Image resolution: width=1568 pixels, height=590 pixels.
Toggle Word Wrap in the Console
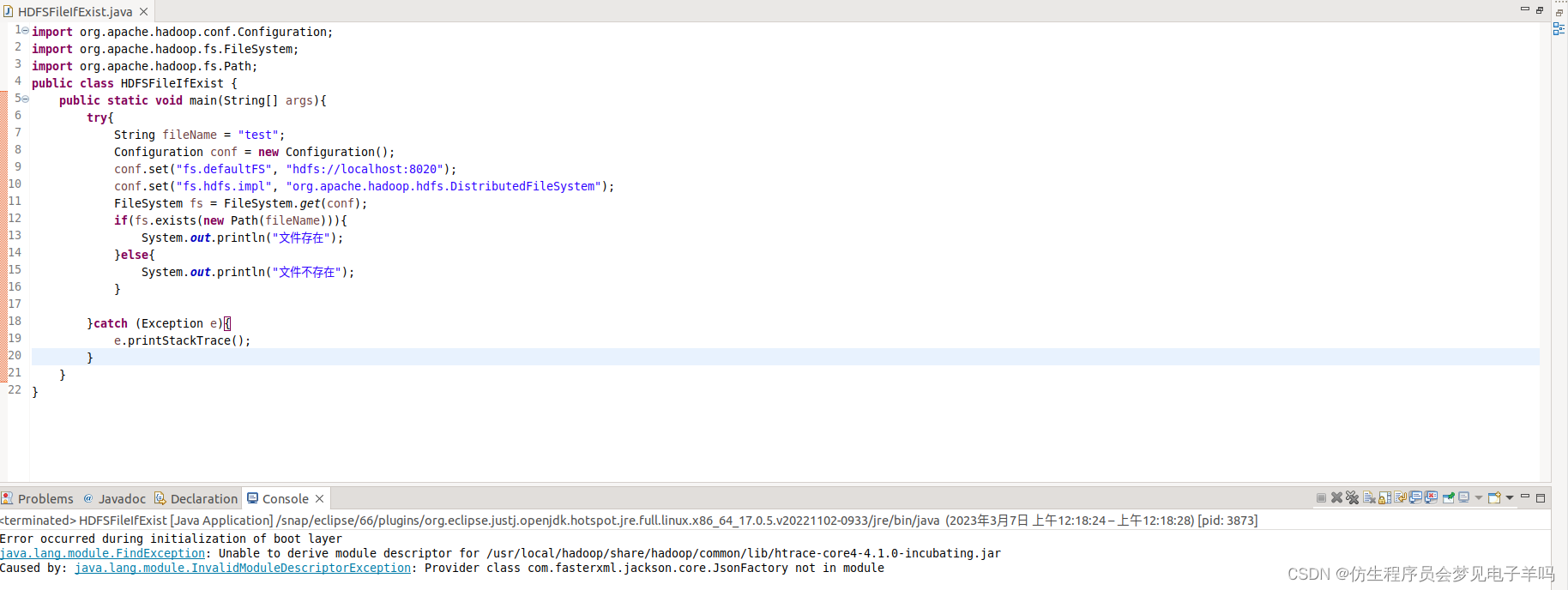click(x=1400, y=497)
